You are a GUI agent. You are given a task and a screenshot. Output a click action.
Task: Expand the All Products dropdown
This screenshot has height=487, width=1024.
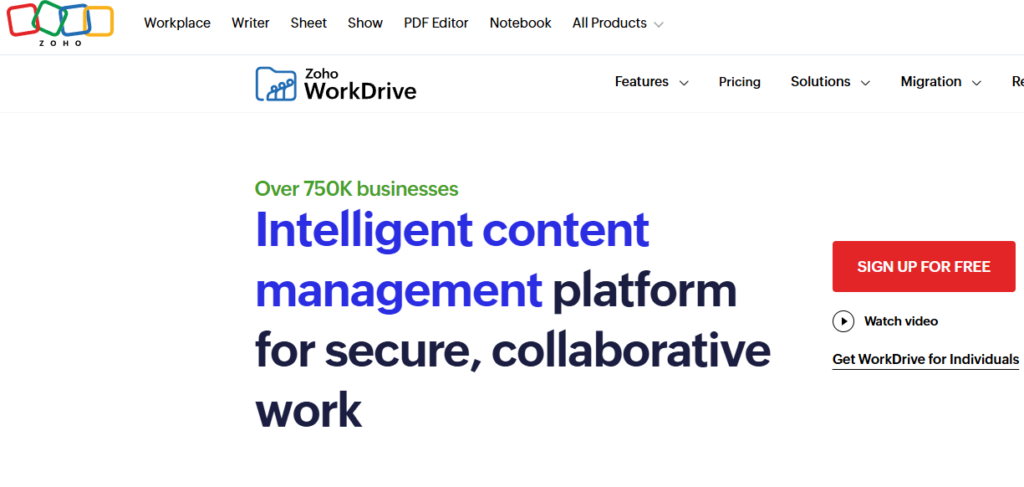[618, 24]
